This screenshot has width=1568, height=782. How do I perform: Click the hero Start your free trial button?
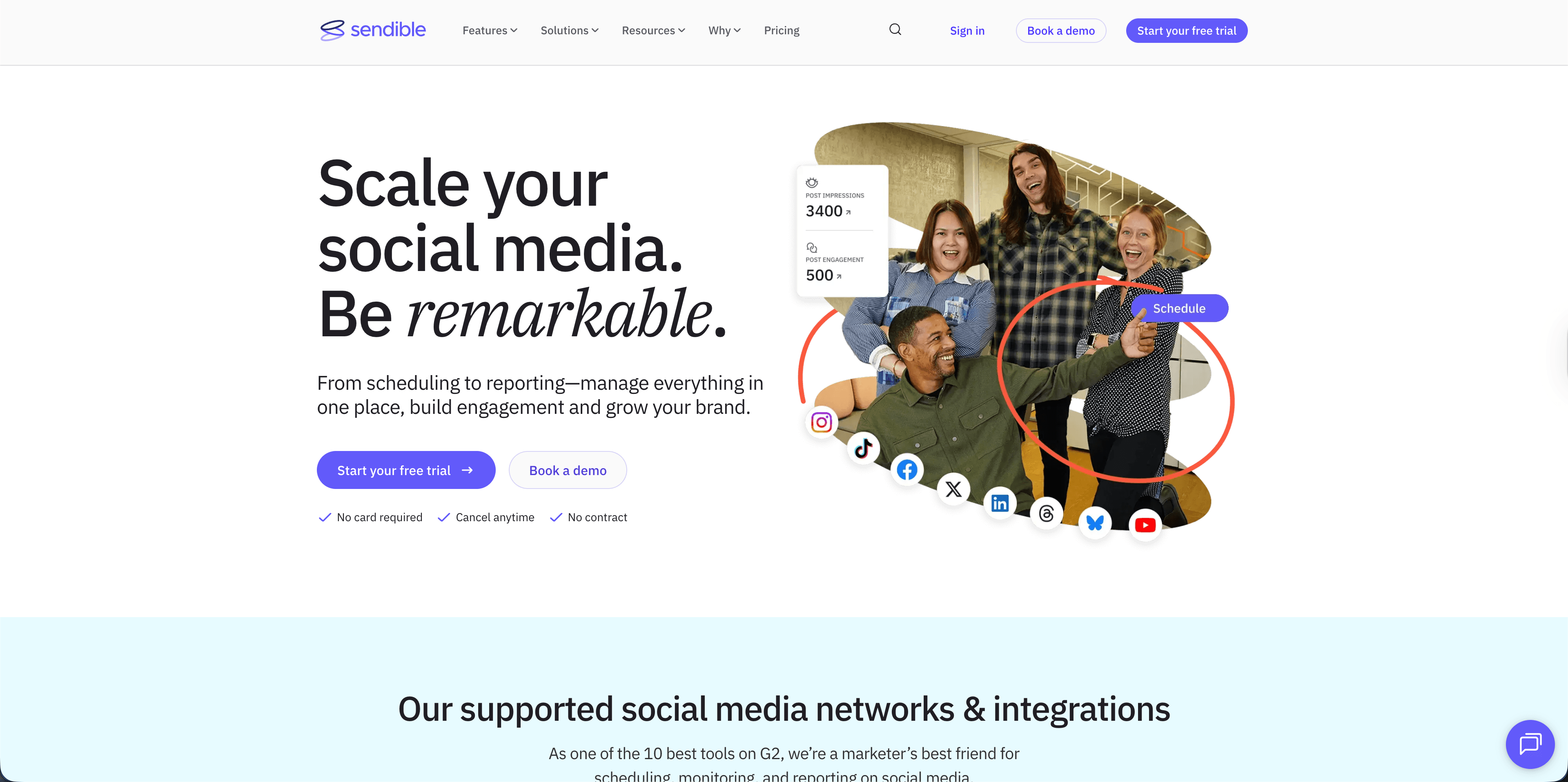(406, 470)
